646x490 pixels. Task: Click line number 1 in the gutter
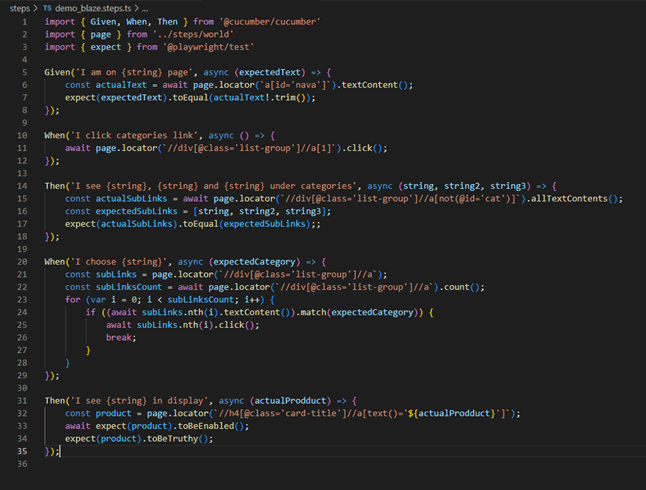pyautogui.click(x=25, y=22)
